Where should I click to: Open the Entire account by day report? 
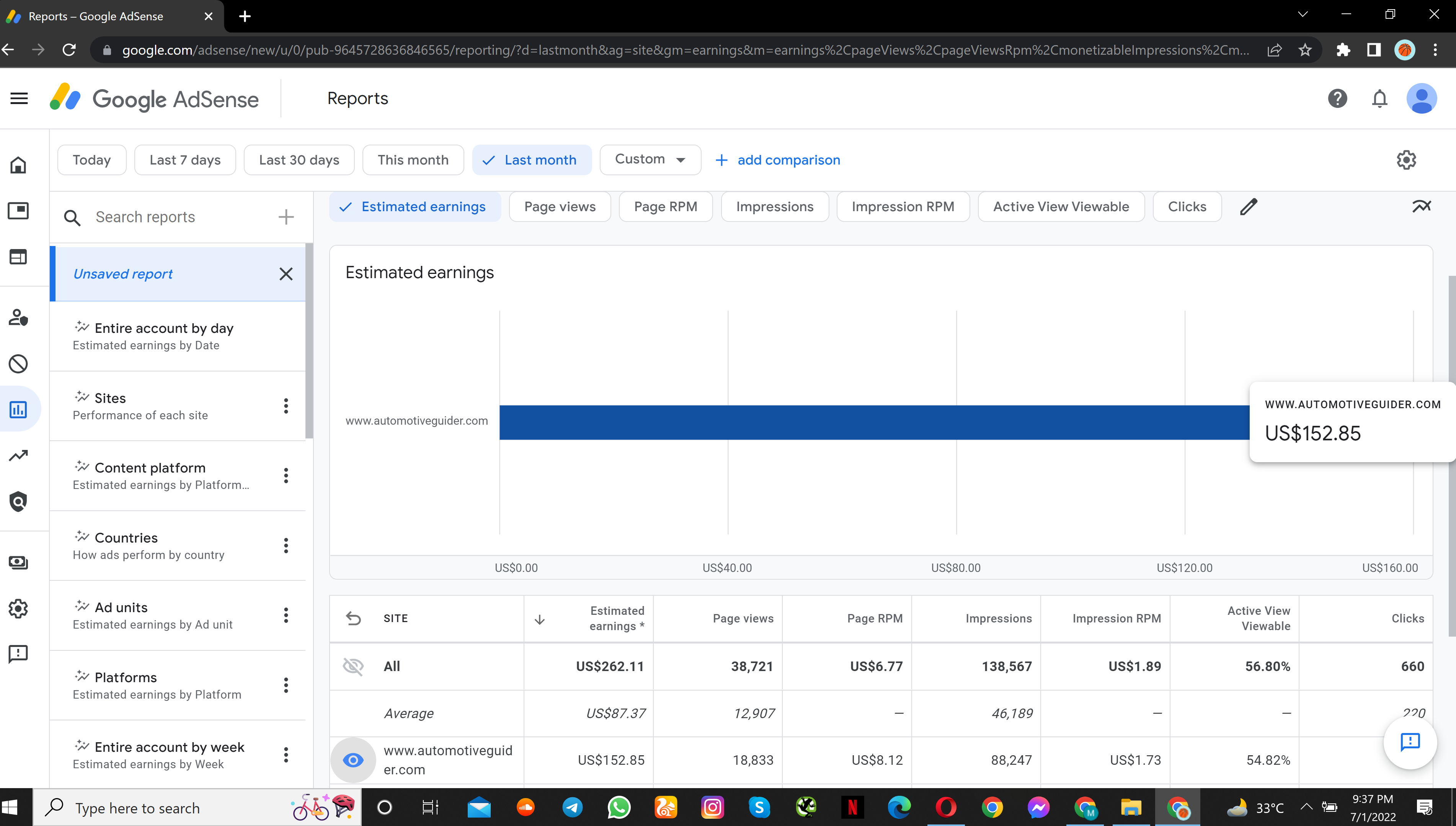tap(178, 336)
